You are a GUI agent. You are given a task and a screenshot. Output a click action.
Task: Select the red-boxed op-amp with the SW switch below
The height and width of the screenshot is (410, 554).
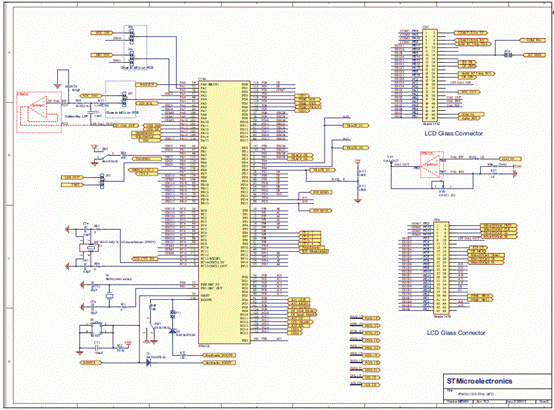coord(432,164)
